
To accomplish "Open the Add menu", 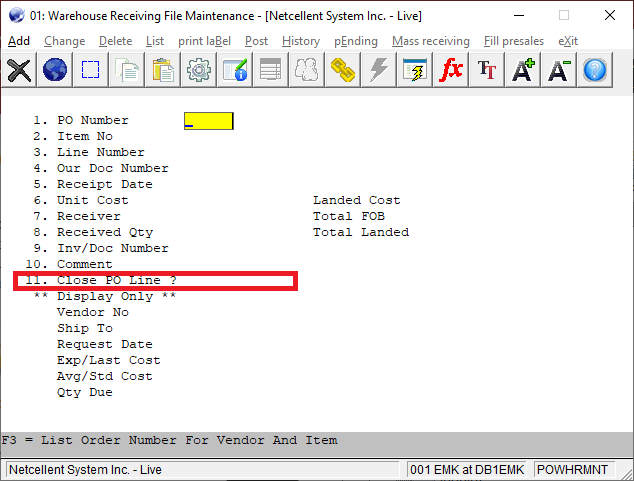I will tap(19, 41).
